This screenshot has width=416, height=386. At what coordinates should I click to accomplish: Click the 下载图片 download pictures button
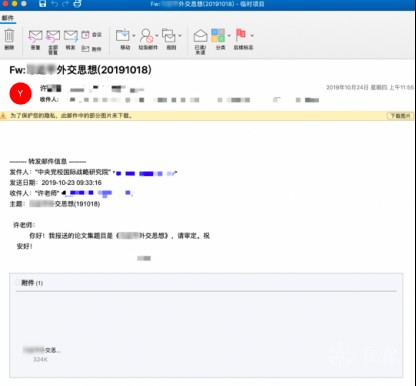point(400,116)
